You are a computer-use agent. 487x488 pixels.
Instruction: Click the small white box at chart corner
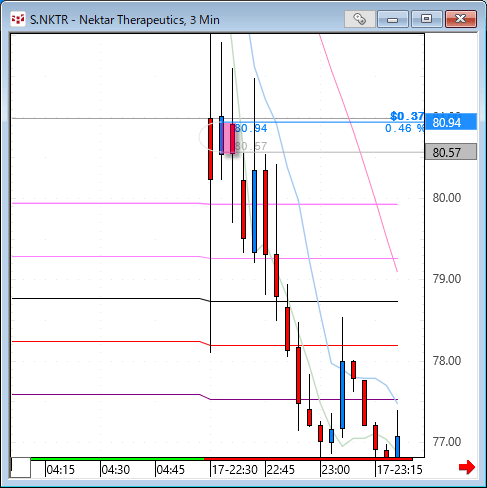(x=21, y=468)
